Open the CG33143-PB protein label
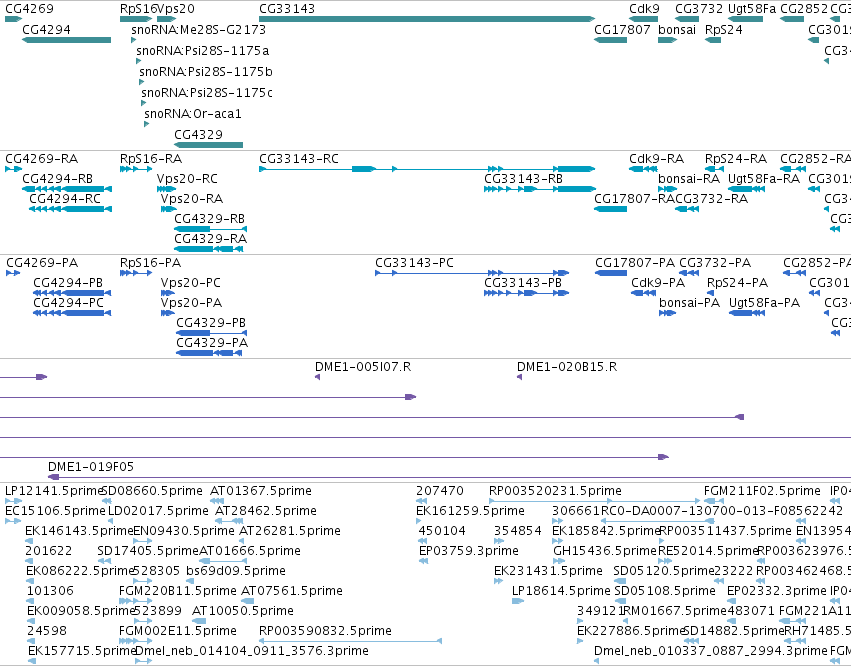Screen dimensions: 851x666 (523, 283)
